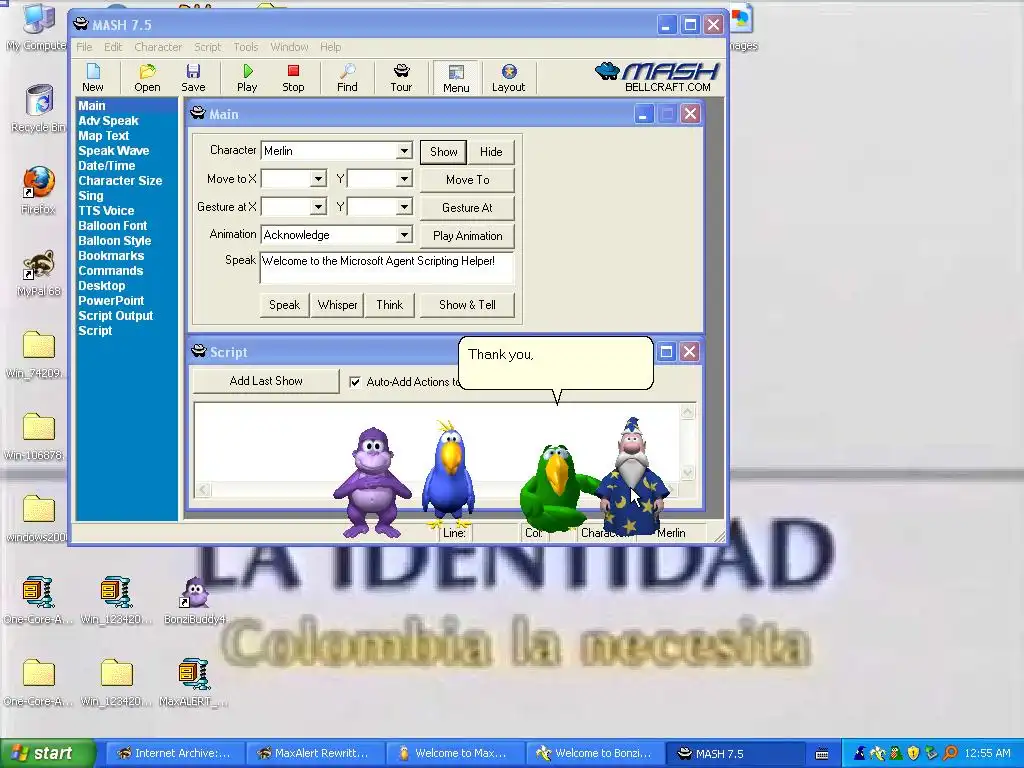Click the Add Last Show button
The height and width of the screenshot is (768, 1024).
click(266, 381)
